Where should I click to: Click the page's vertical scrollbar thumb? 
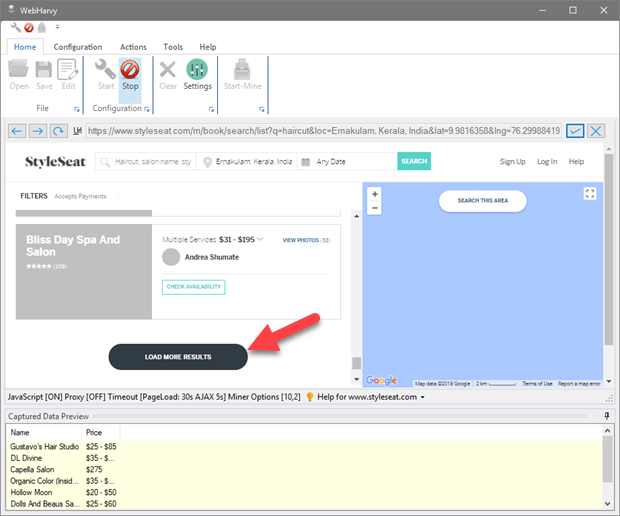[x=355, y=363]
